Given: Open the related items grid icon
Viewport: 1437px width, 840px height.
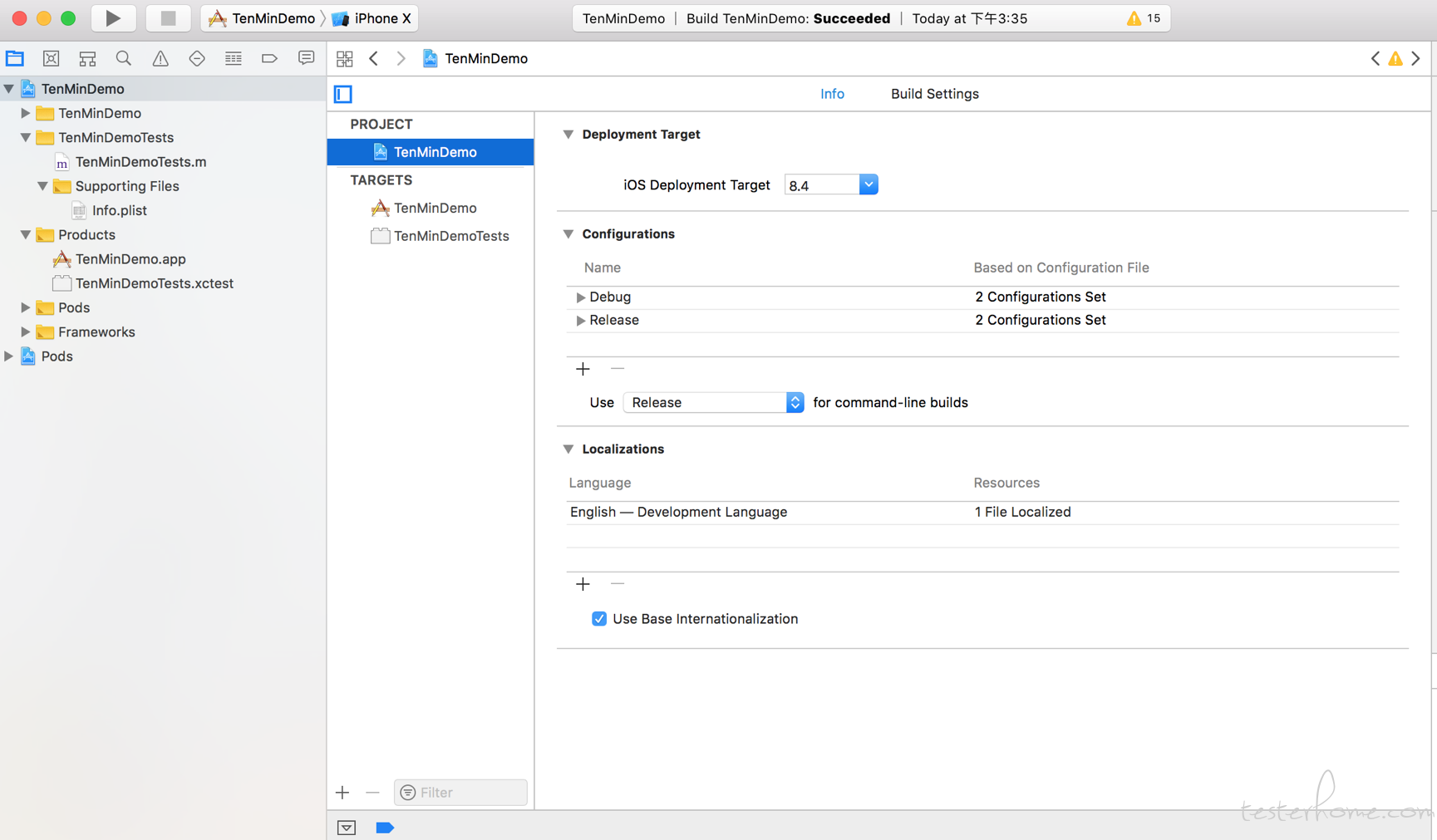Looking at the screenshot, I should coord(344,58).
